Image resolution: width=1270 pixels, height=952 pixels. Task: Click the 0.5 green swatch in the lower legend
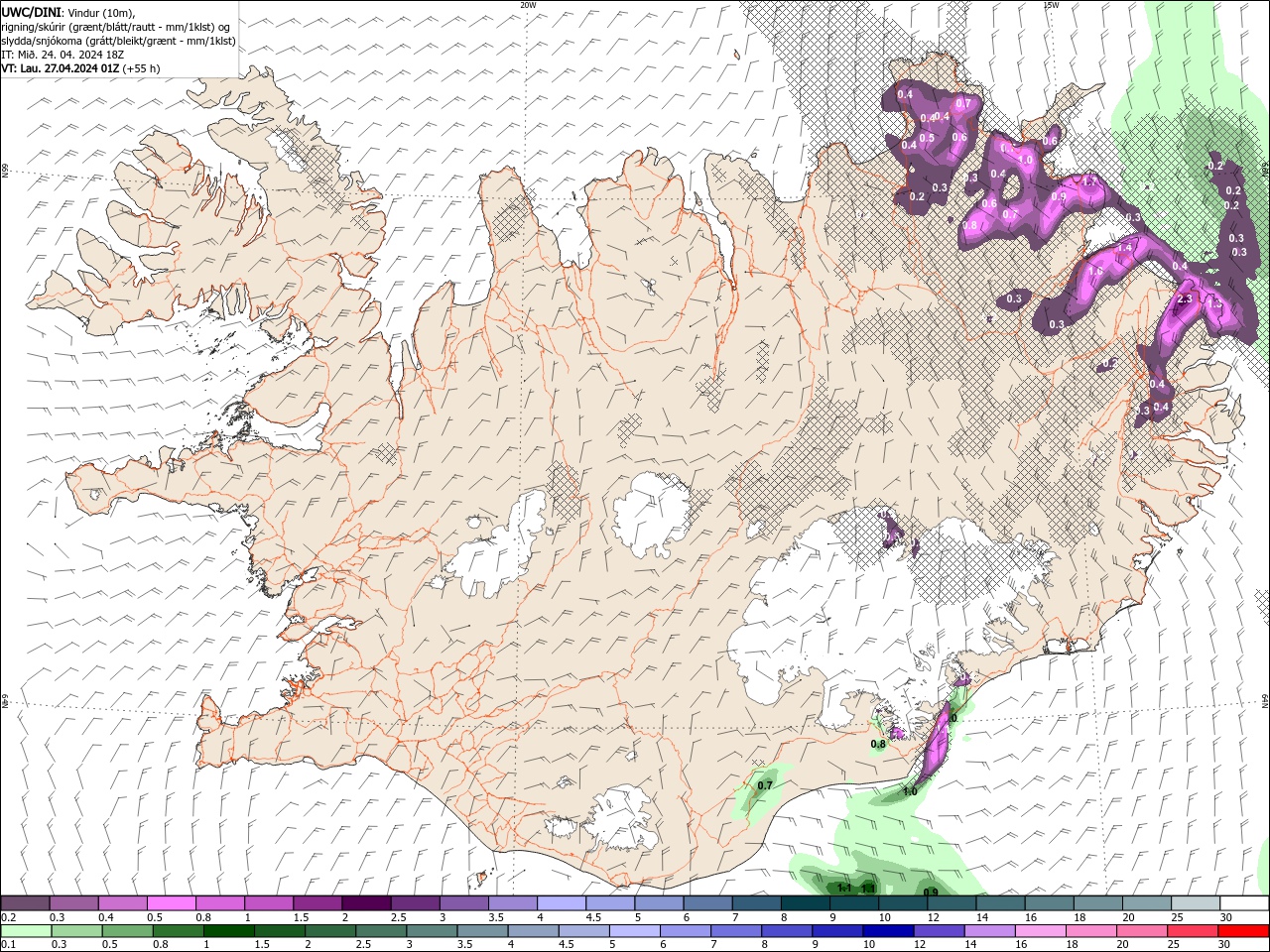(x=127, y=930)
